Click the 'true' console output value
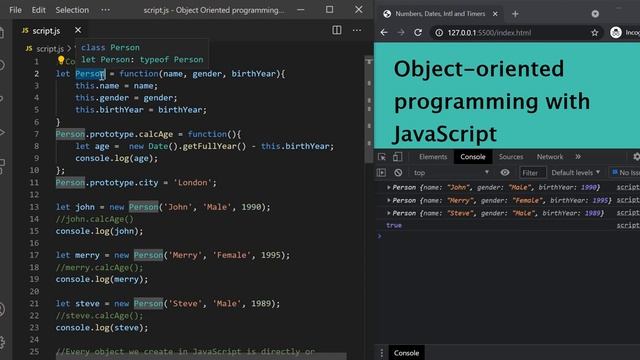 [394, 225]
